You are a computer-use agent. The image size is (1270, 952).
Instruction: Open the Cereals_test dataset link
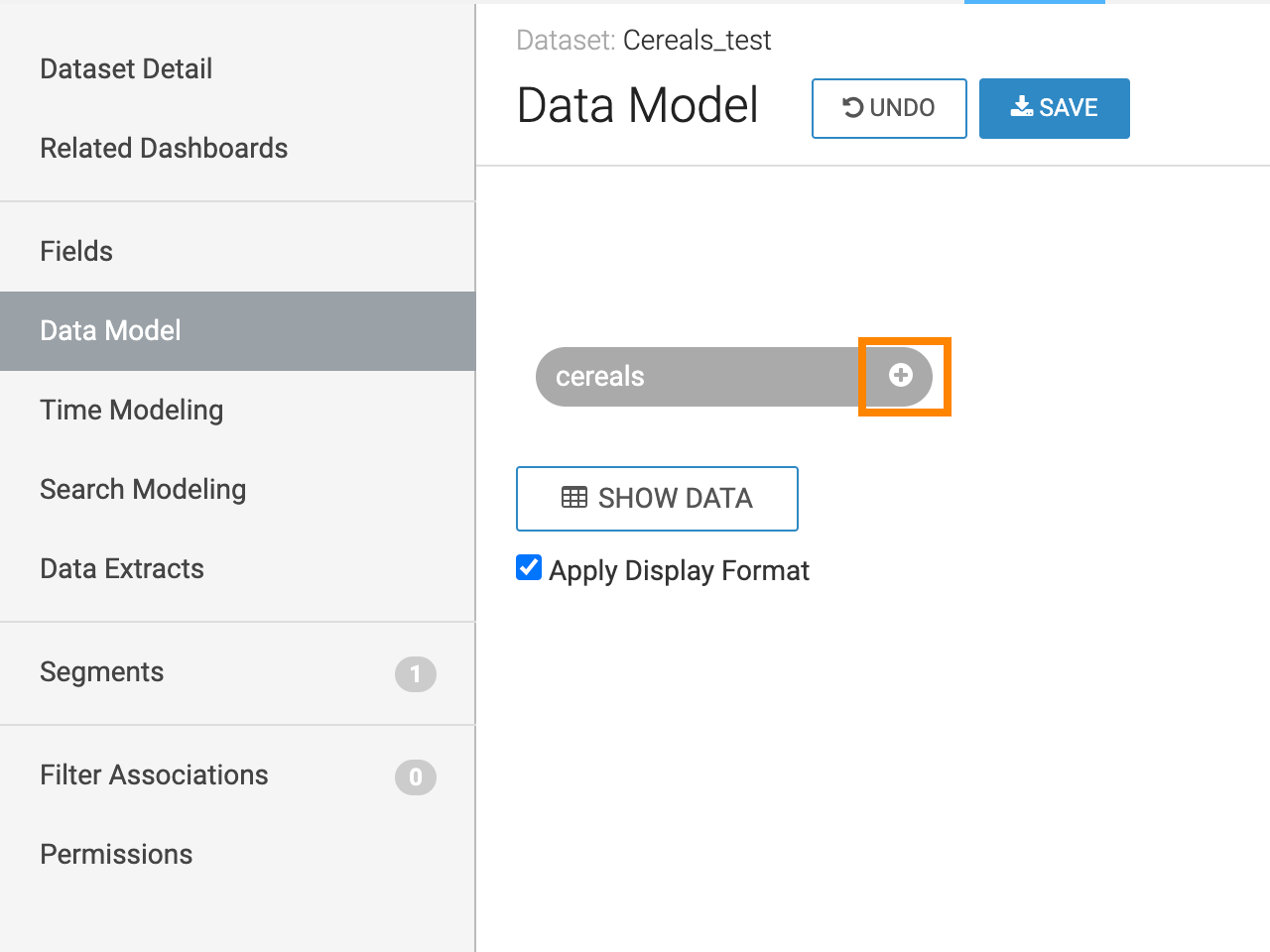click(697, 41)
